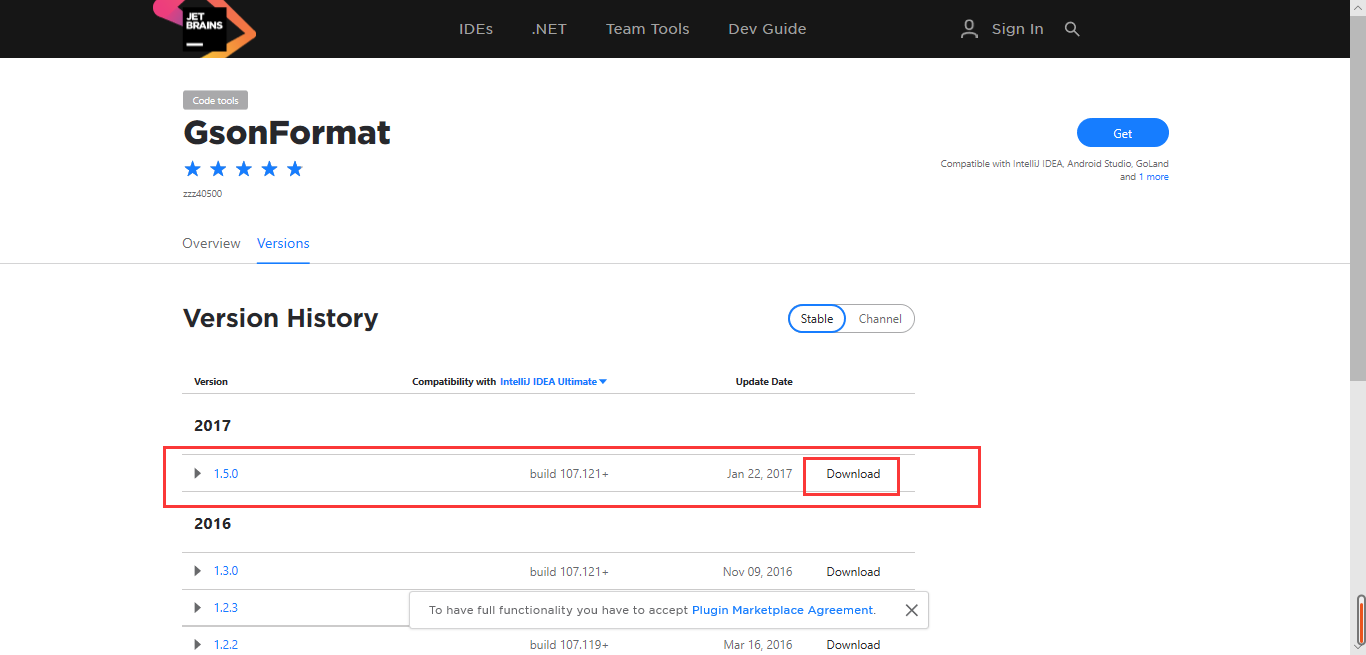Screen dimensions: 1366x655
Task: Expand version 1.5.0 details
Action: tap(198, 473)
